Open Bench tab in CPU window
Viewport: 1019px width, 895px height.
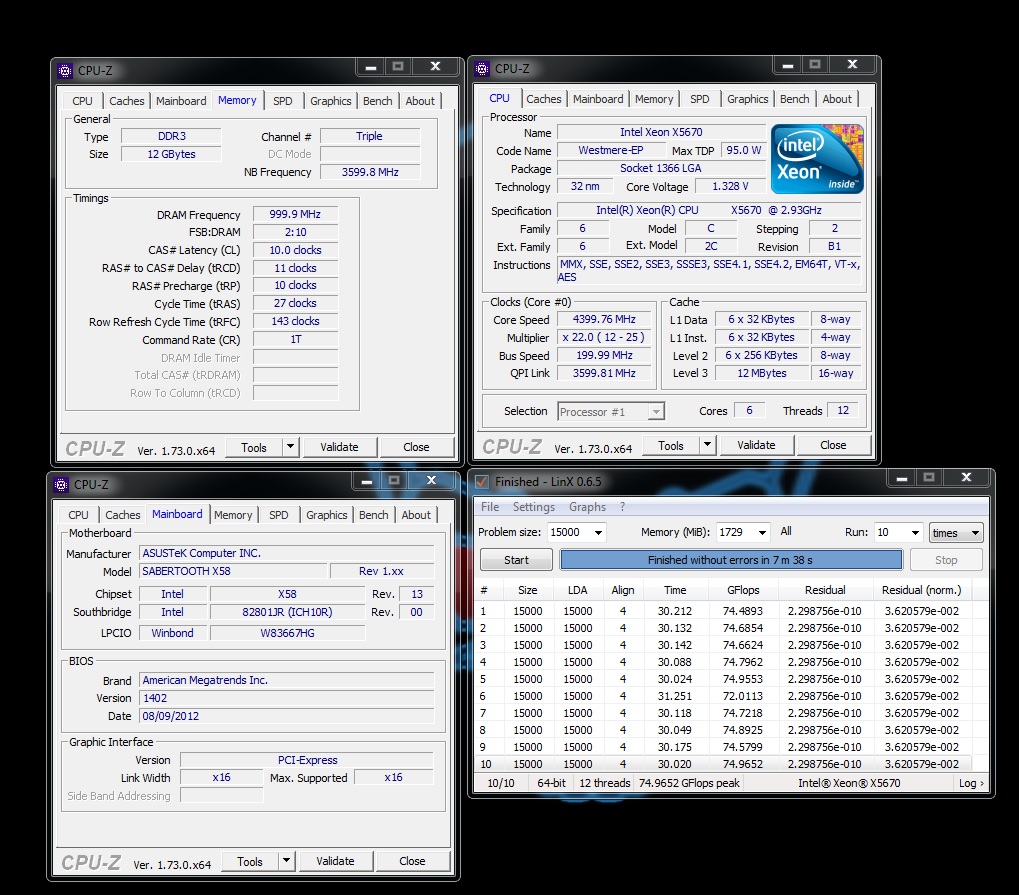click(x=794, y=99)
